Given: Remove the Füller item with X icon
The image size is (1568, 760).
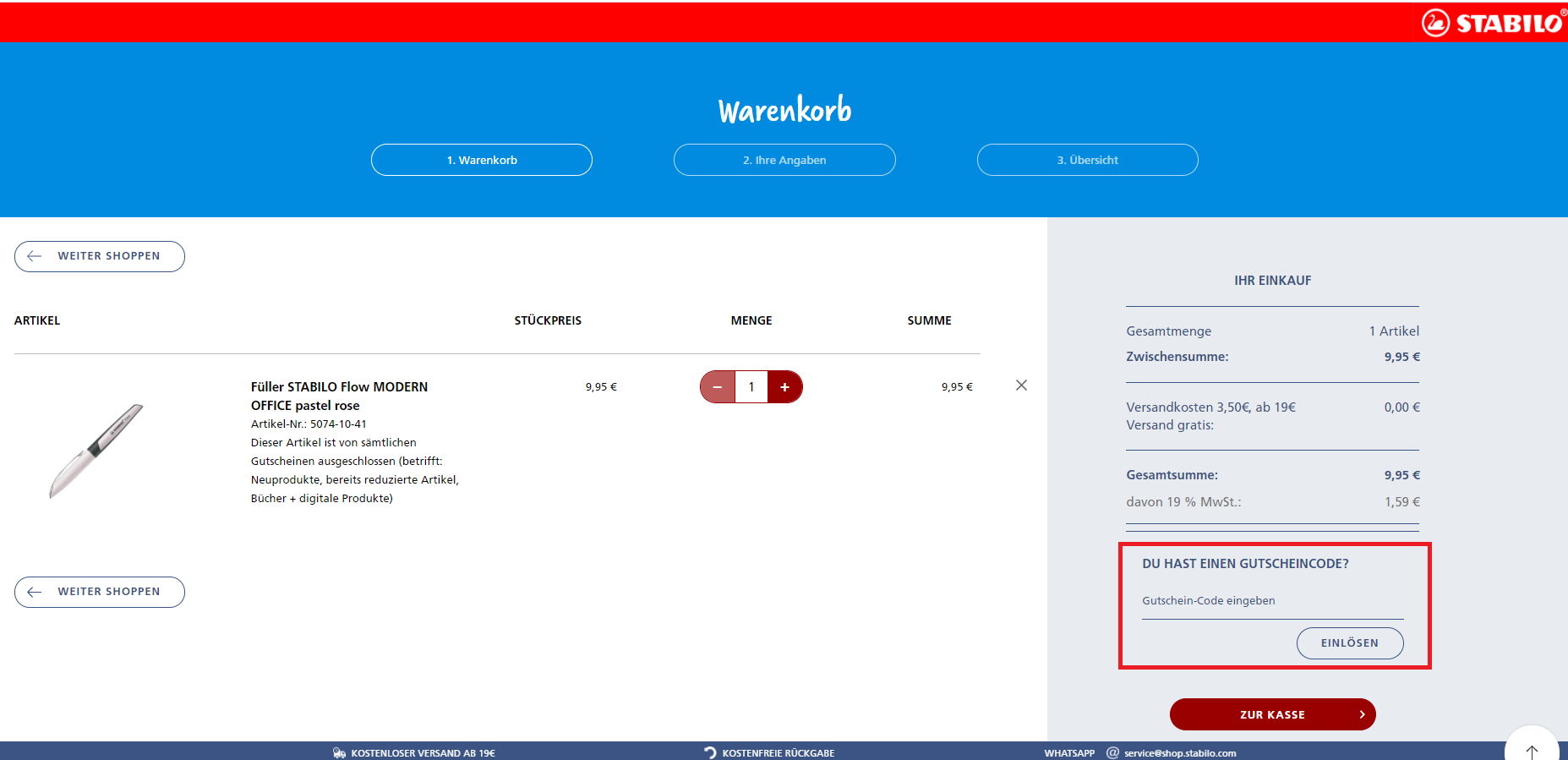Looking at the screenshot, I should 1021,385.
